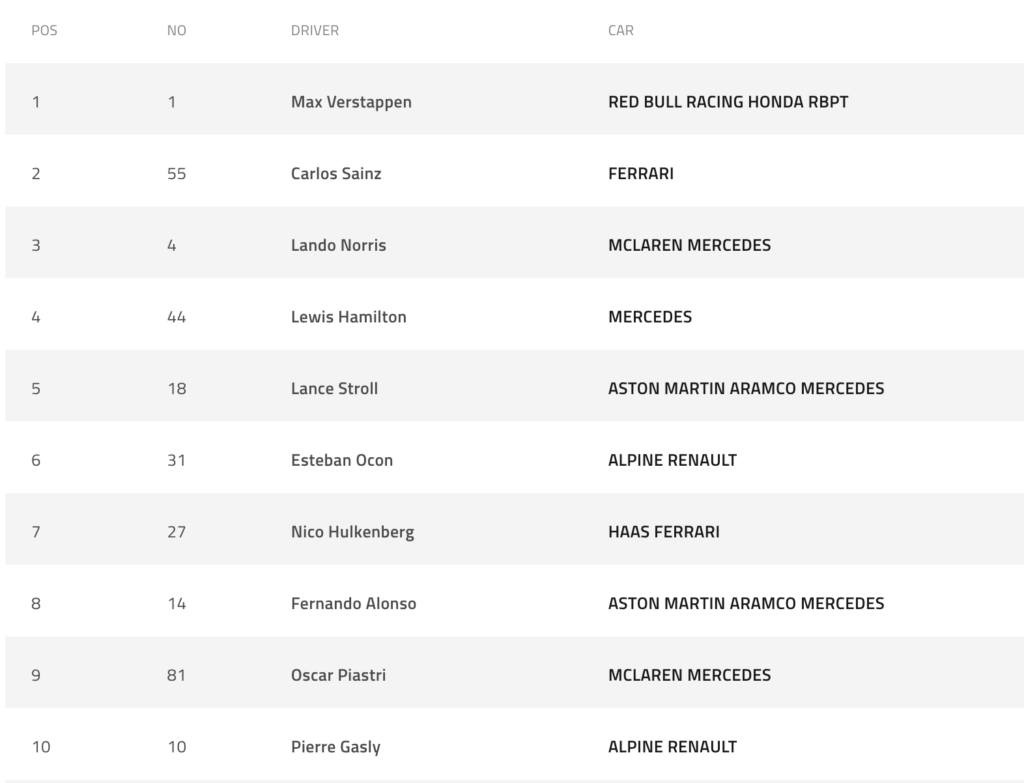Viewport: 1024px width, 783px height.
Task: Select Esteban Ocon from the results
Action: tap(342, 461)
